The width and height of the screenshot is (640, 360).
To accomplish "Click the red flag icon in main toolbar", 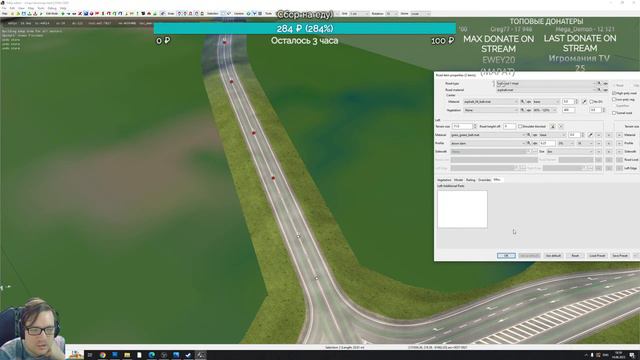I will click(97, 13).
